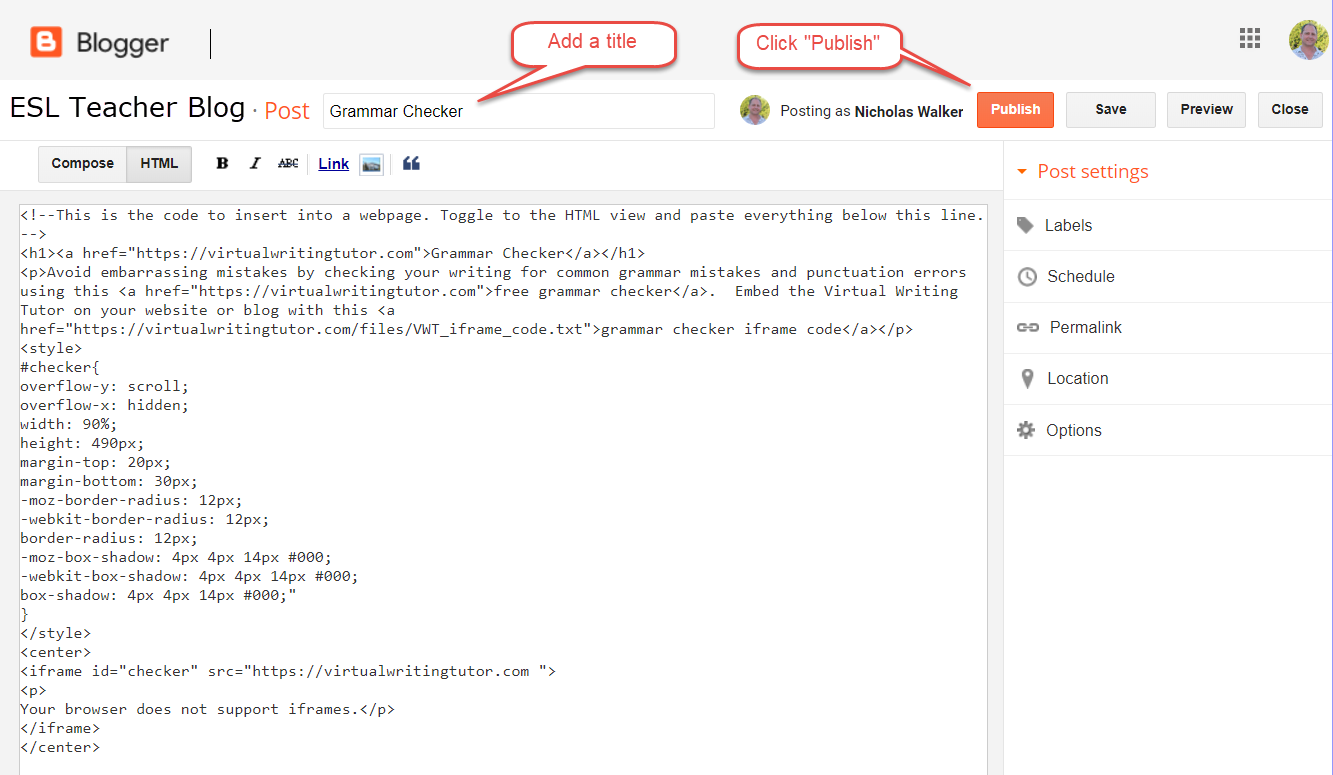Click the line 'width: 90%;'

68,424
